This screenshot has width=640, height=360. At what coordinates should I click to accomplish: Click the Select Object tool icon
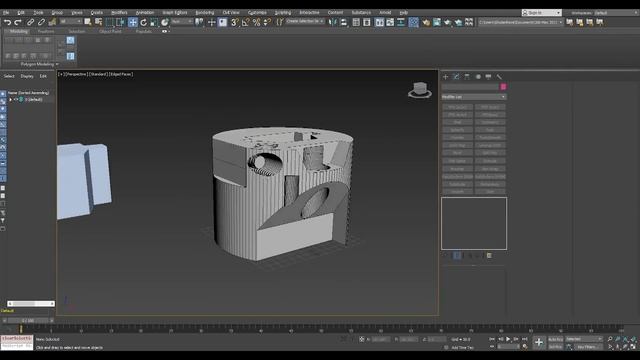pos(88,22)
